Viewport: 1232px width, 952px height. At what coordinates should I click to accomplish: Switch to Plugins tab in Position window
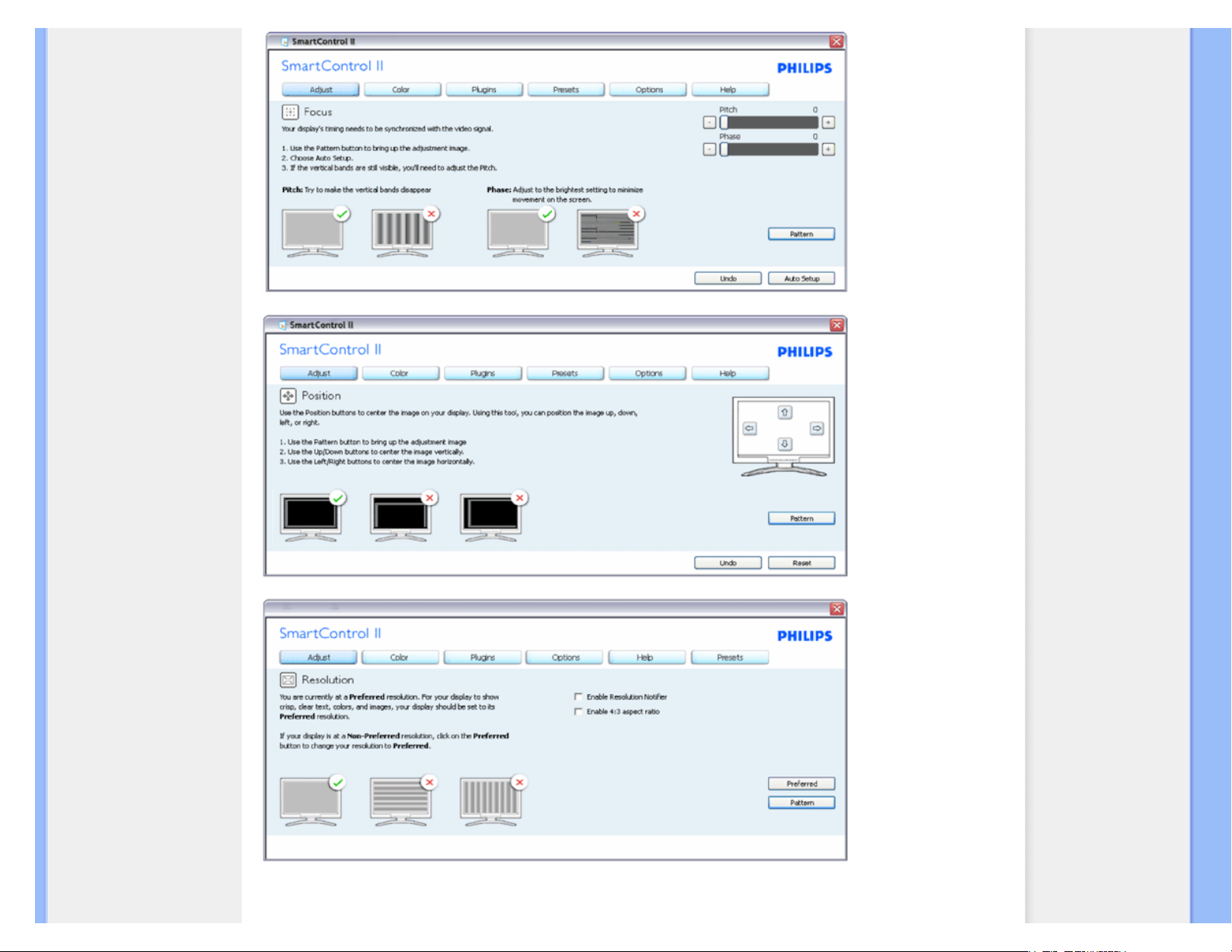pos(483,374)
